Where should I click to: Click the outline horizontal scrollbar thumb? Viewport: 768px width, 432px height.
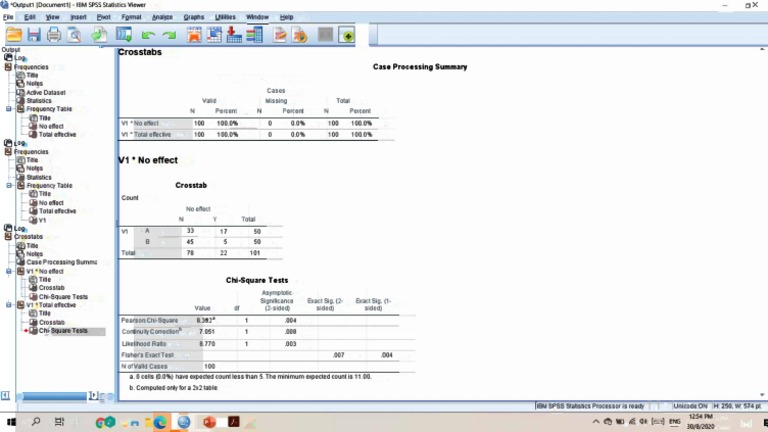(x=54, y=396)
